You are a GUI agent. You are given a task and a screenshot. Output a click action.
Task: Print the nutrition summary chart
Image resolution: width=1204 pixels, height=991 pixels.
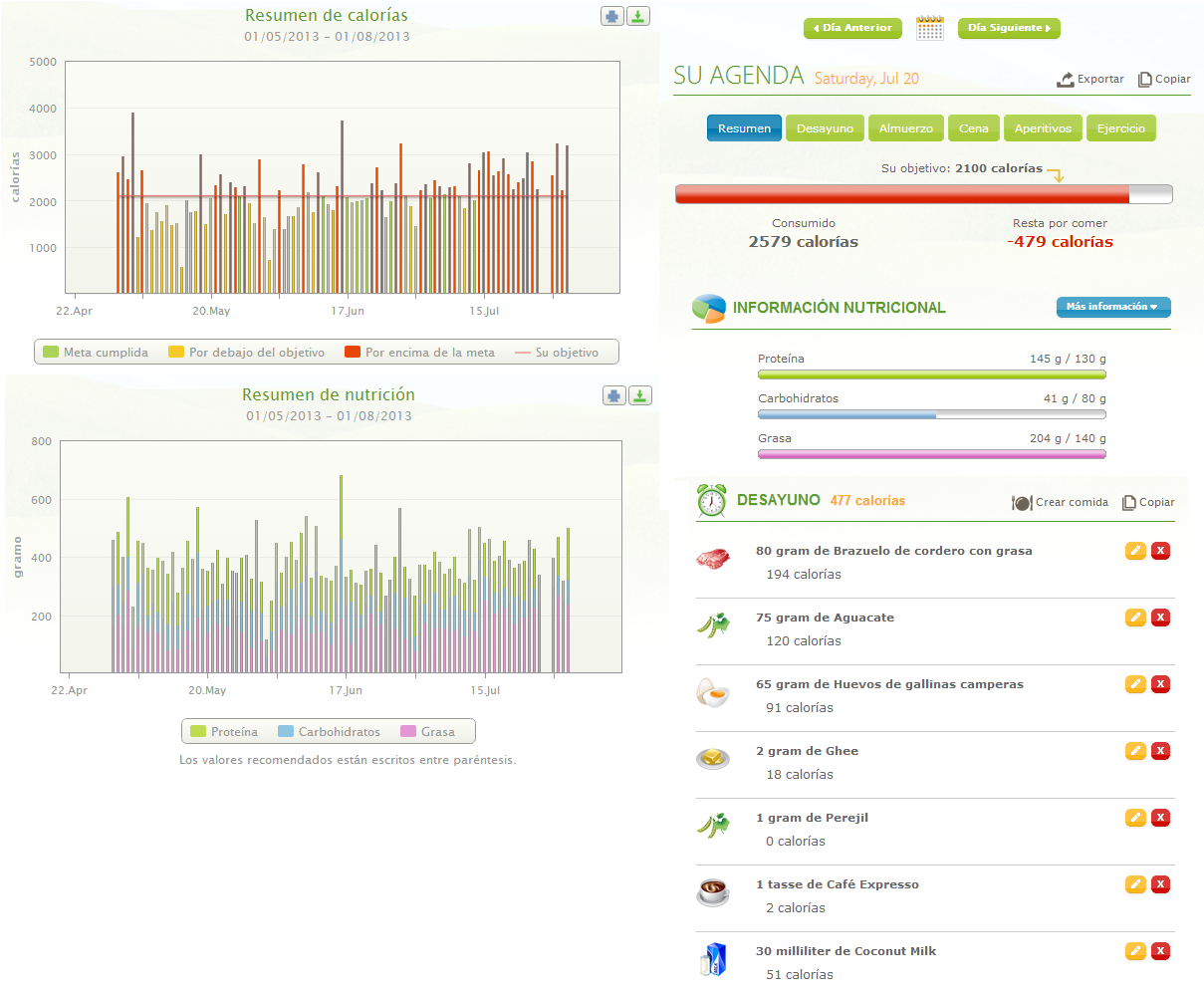614,395
